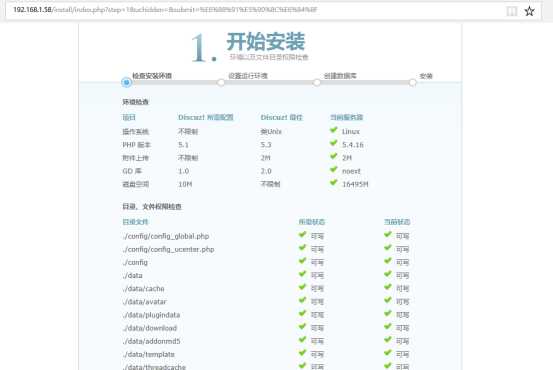Click the green check in 附件上传 row
553x370 pixels.
[334, 156]
